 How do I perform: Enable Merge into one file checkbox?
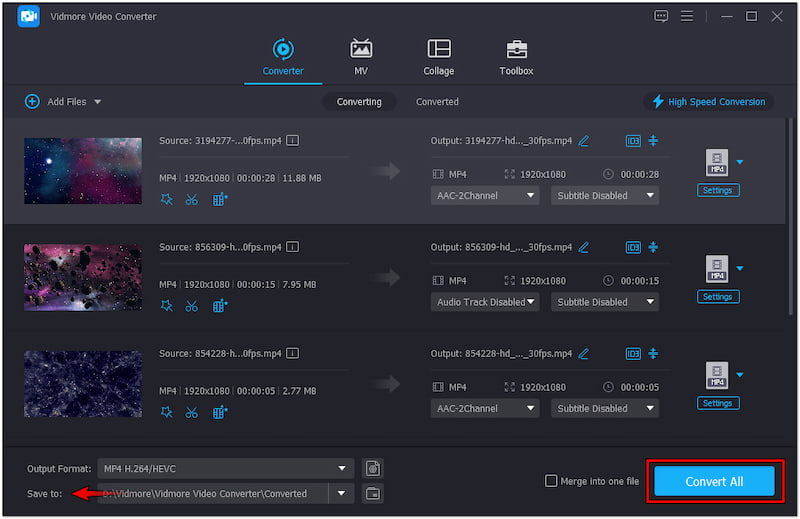pyautogui.click(x=551, y=481)
